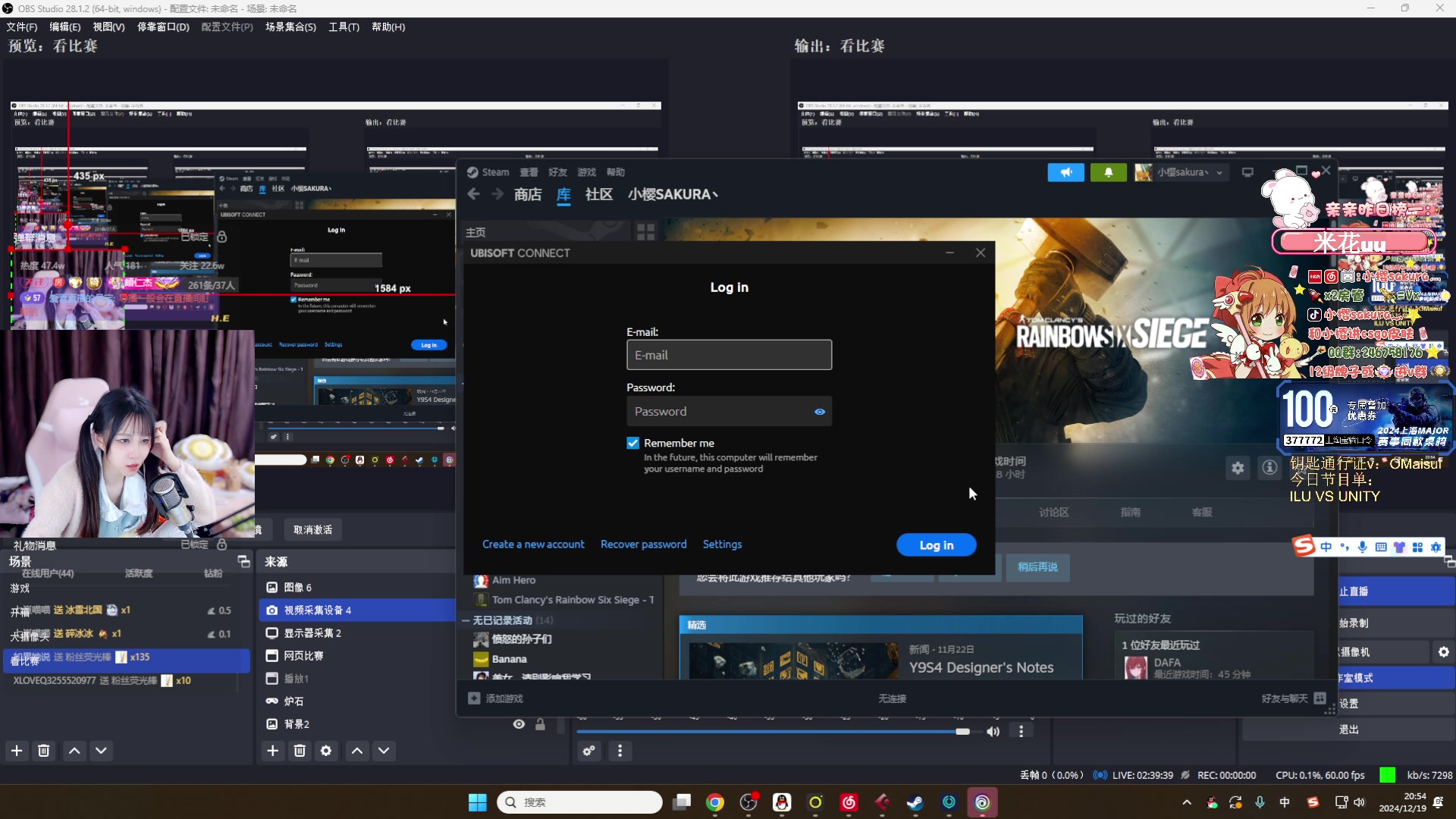Screen dimensions: 1456x819
Task: Click Log in button in Ubisoft Connect
Action: (x=937, y=545)
